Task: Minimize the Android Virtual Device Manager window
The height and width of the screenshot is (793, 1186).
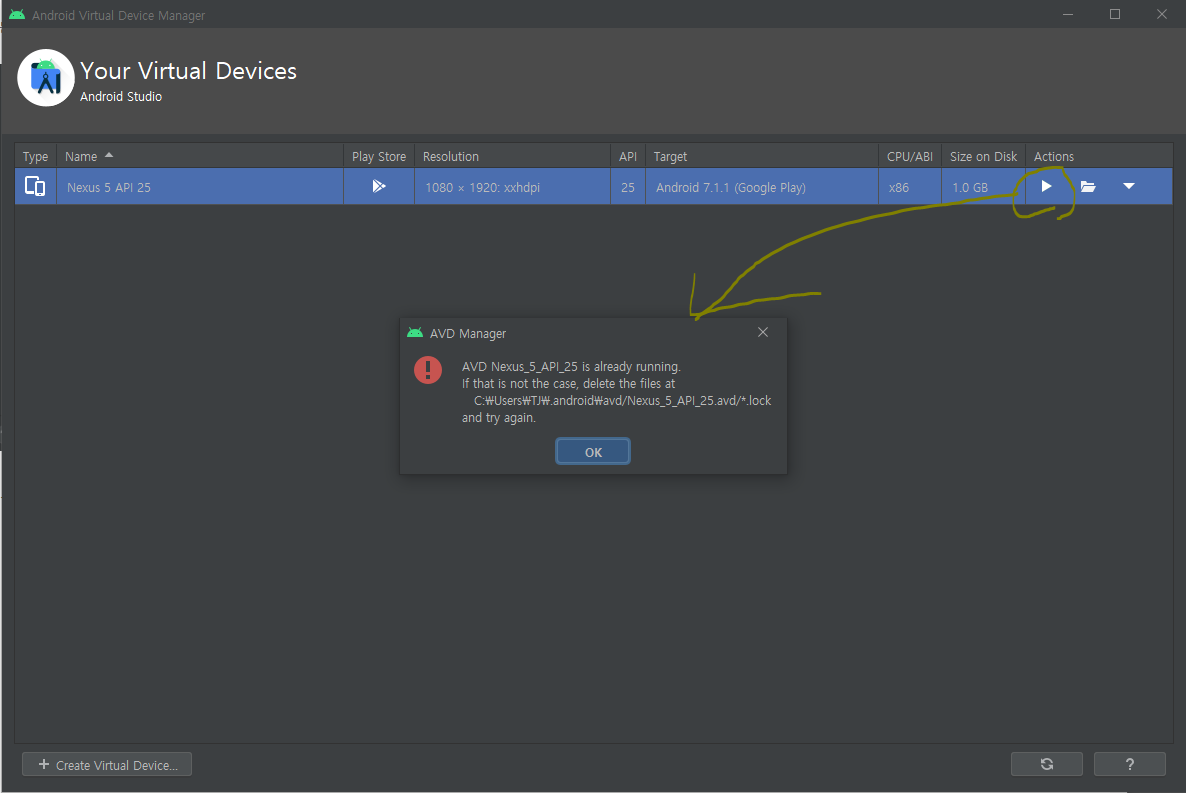Action: 1068,14
